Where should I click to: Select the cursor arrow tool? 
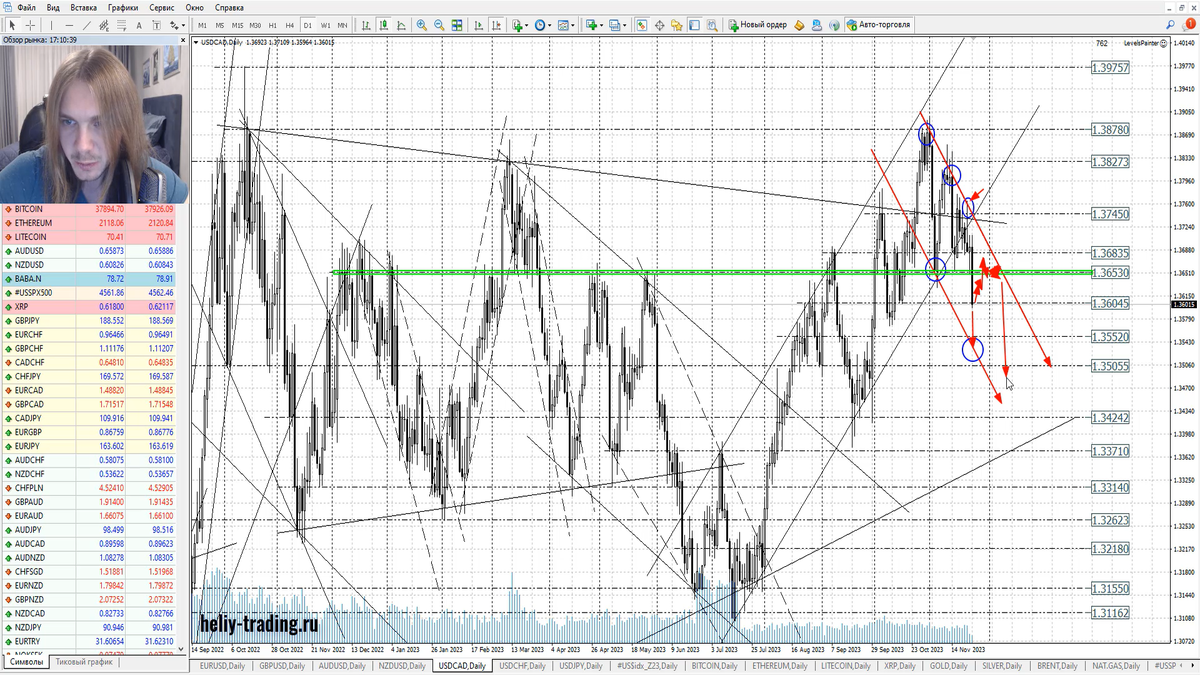pos(12,24)
